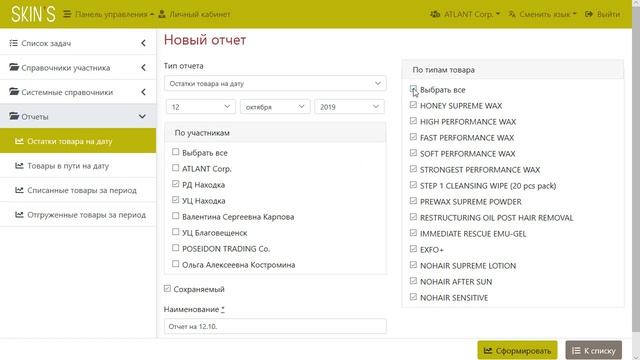Open the month dropdown showing октября
This screenshot has height=360, width=640.
pyautogui.click(x=275, y=107)
